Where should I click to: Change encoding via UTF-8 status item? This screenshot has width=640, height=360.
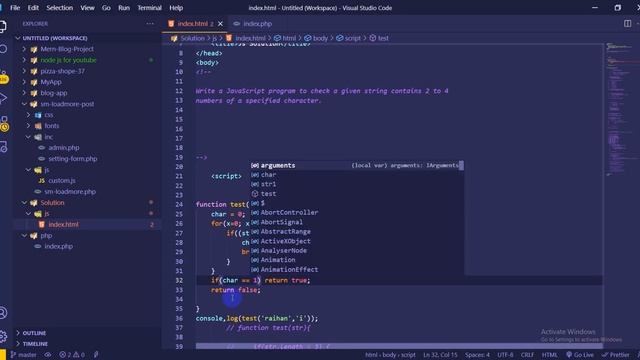click(x=505, y=355)
